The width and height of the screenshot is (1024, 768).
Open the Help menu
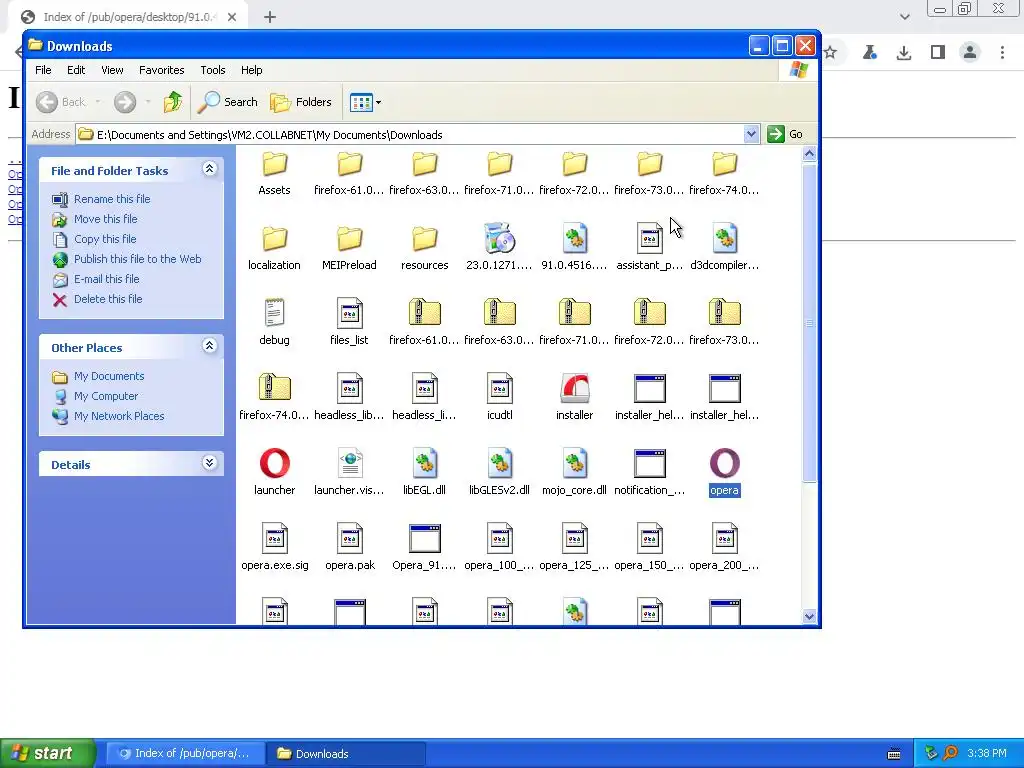251,70
